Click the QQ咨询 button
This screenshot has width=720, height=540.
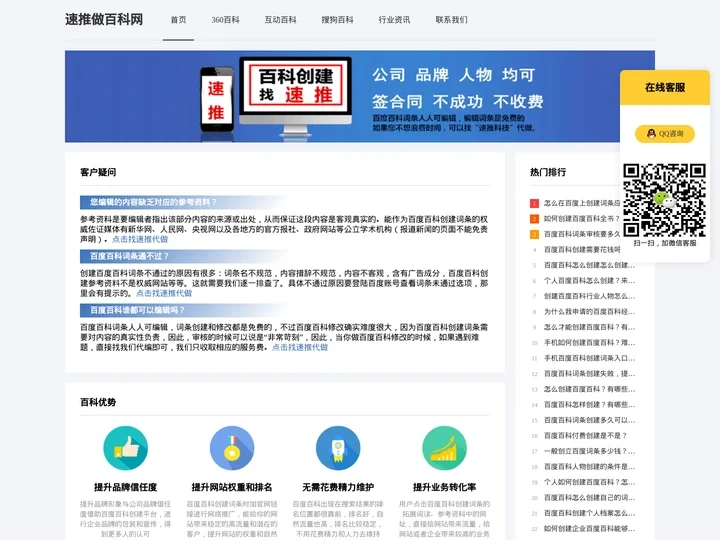(664, 134)
